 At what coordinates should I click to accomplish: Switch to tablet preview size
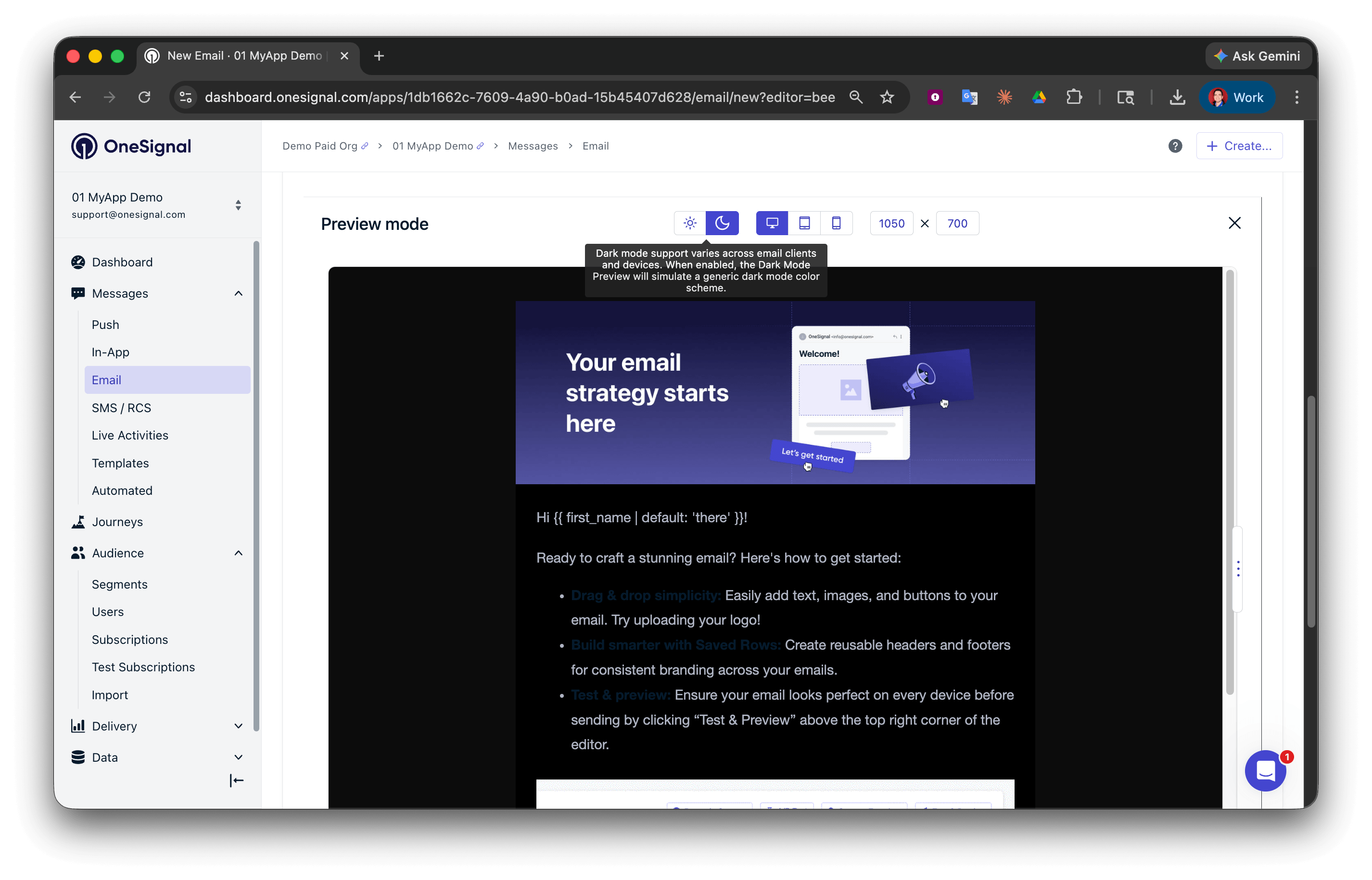[804, 223]
